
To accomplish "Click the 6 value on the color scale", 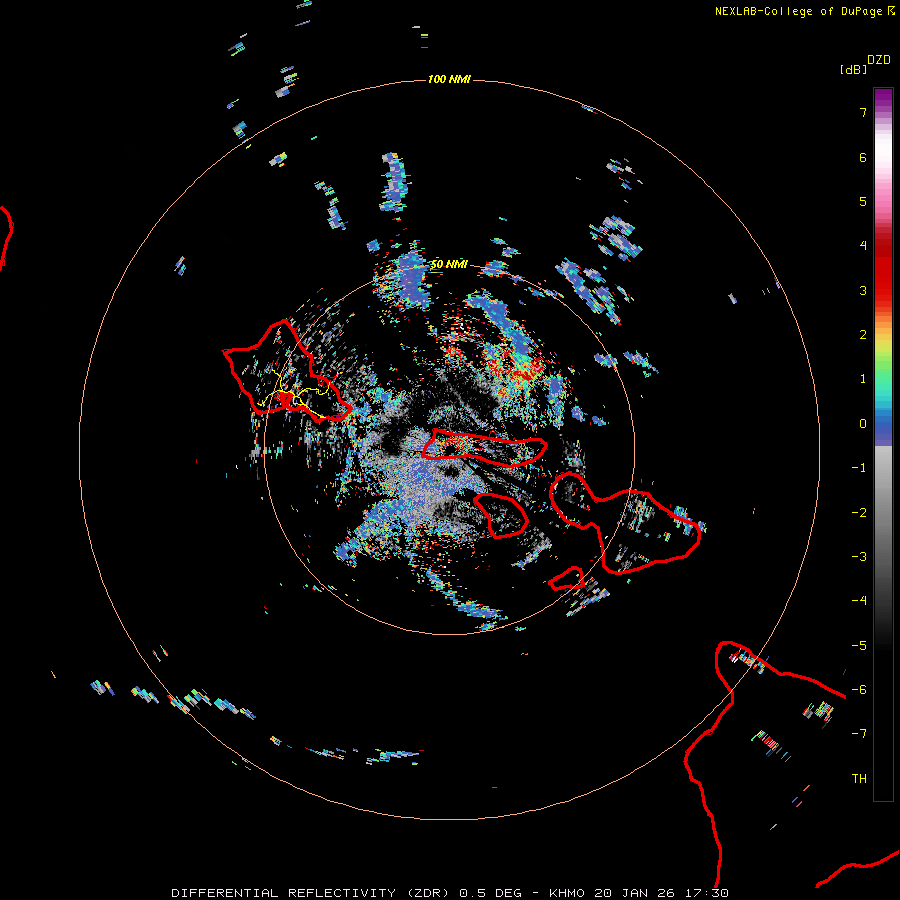I will (863, 157).
